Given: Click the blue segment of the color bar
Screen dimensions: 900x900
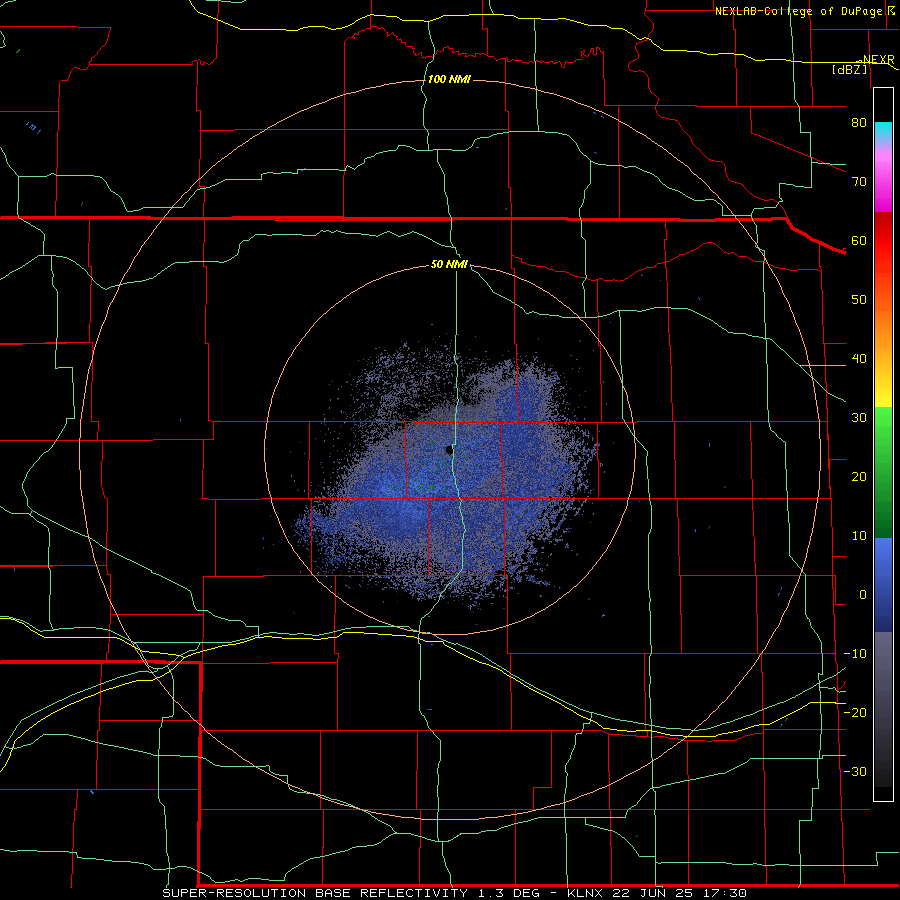Looking at the screenshot, I should 883,585.
